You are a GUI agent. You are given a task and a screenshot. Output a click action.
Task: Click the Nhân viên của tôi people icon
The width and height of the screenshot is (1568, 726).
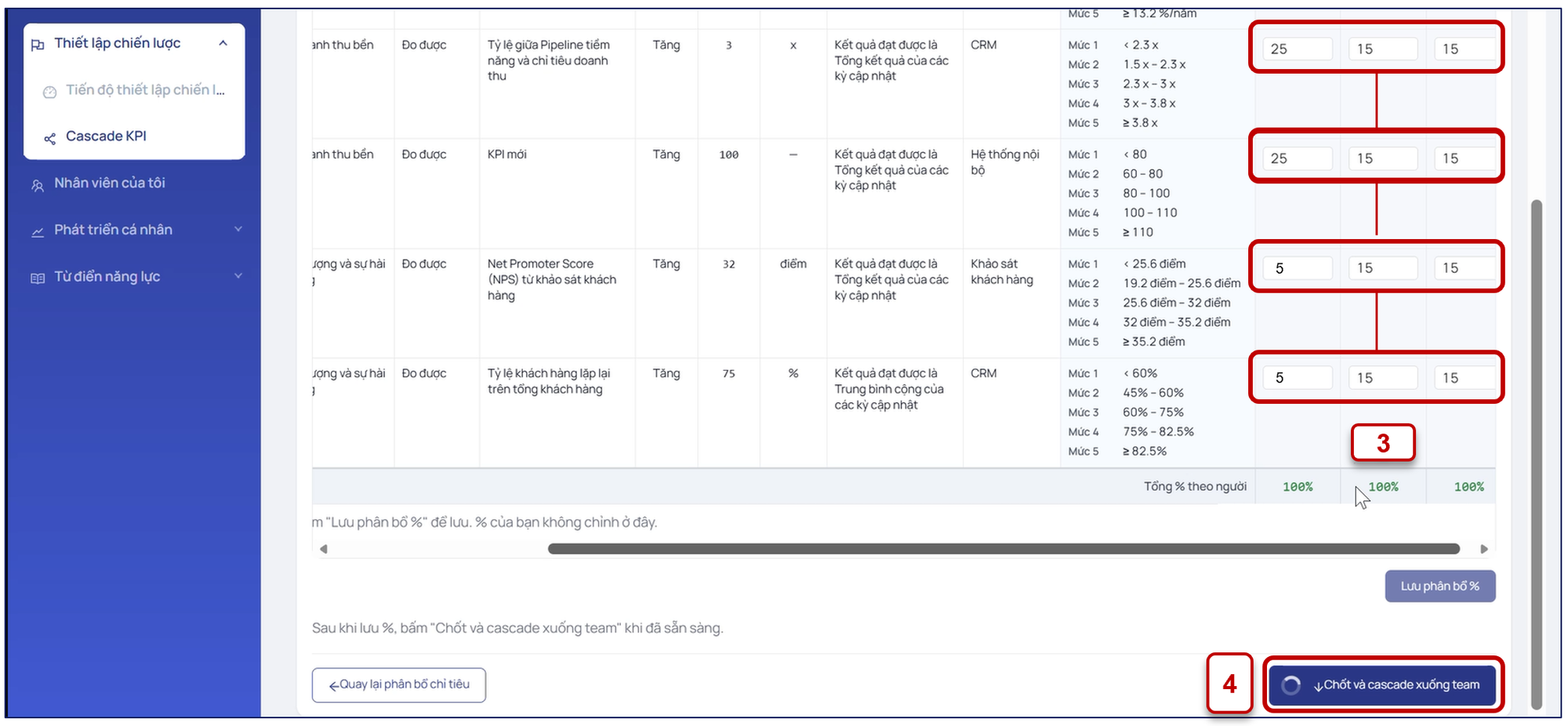point(38,186)
